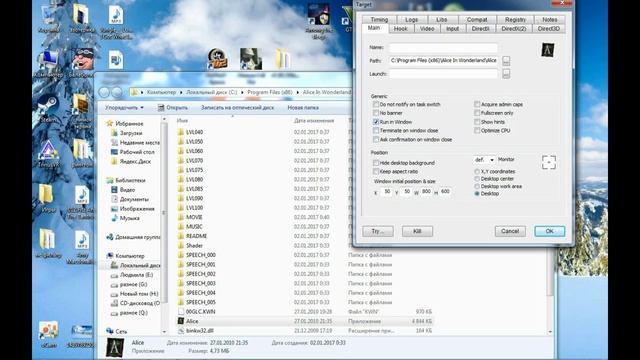Select the Людмила (E:) drive

point(132,275)
